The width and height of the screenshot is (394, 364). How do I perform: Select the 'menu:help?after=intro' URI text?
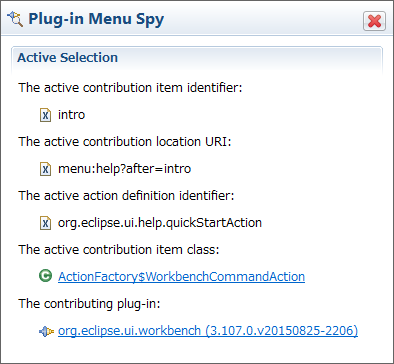click(x=124, y=169)
